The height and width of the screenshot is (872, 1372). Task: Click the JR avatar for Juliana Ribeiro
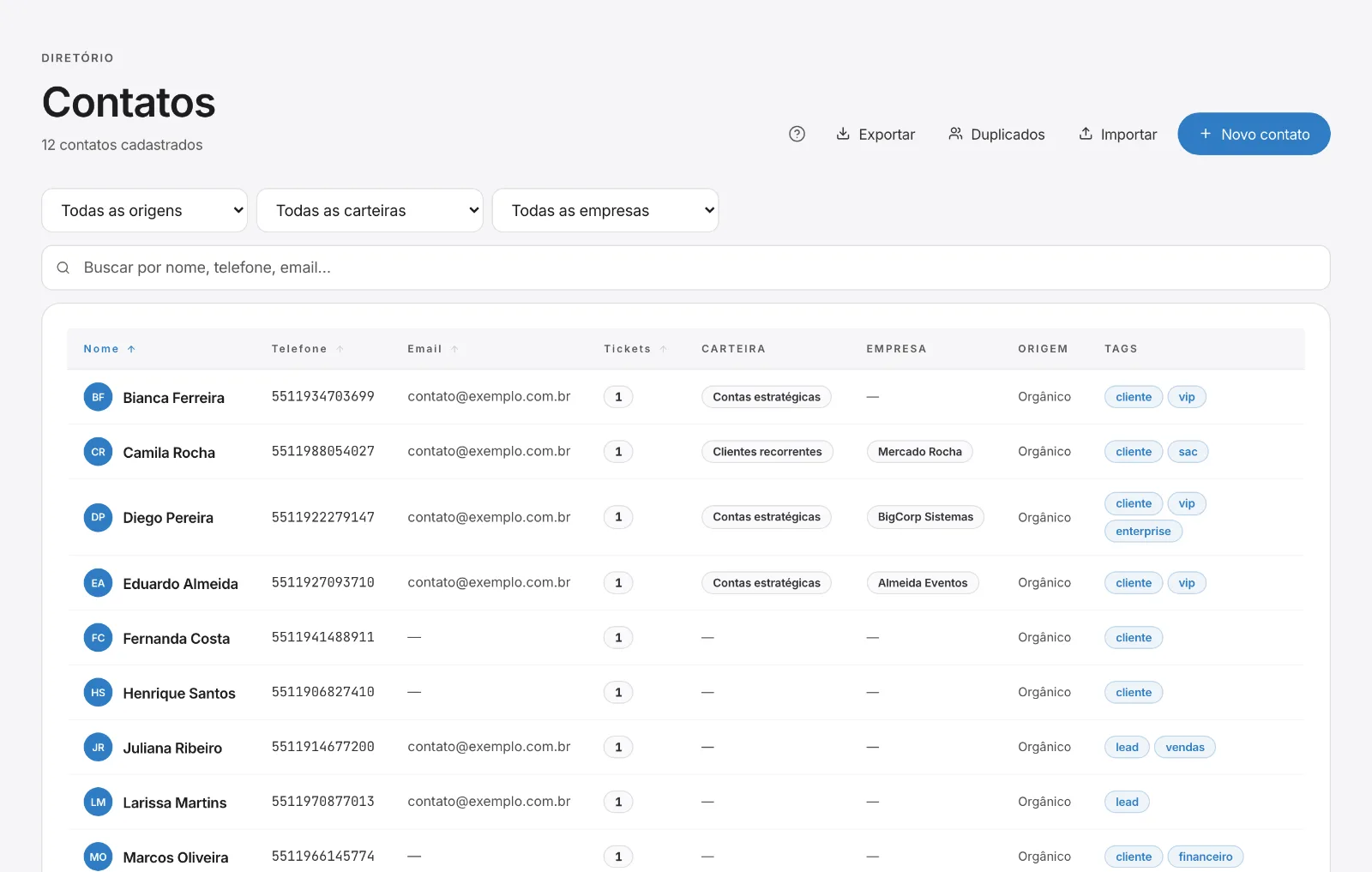click(x=98, y=748)
